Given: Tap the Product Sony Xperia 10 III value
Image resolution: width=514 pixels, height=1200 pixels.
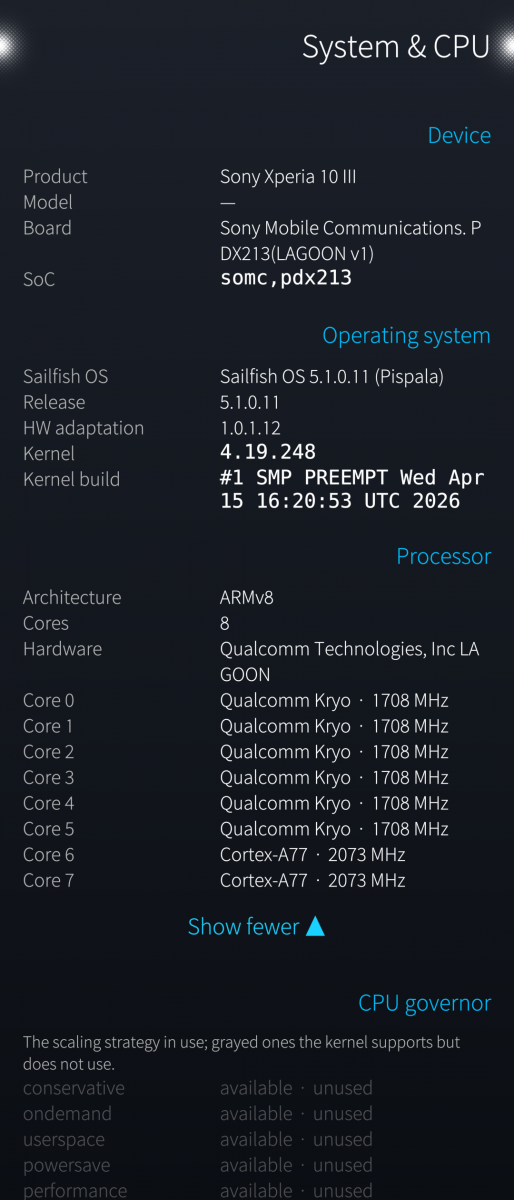Looking at the screenshot, I should 288,177.
